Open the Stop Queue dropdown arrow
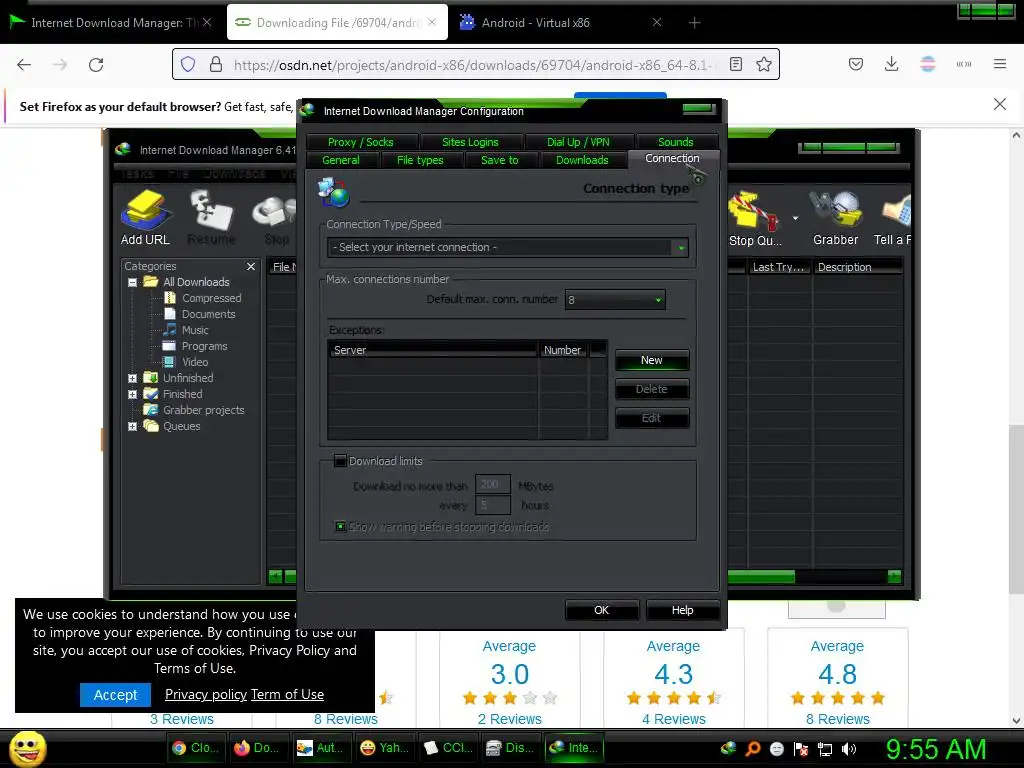 [x=795, y=218]
